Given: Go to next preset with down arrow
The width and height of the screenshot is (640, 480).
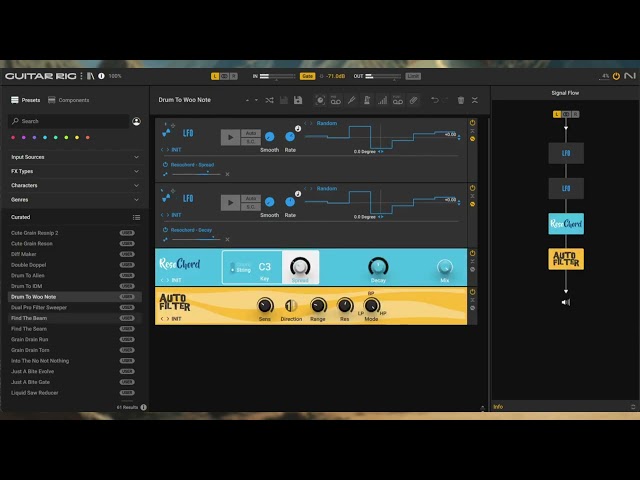Looking at the screenshot, I should point(256,100).
